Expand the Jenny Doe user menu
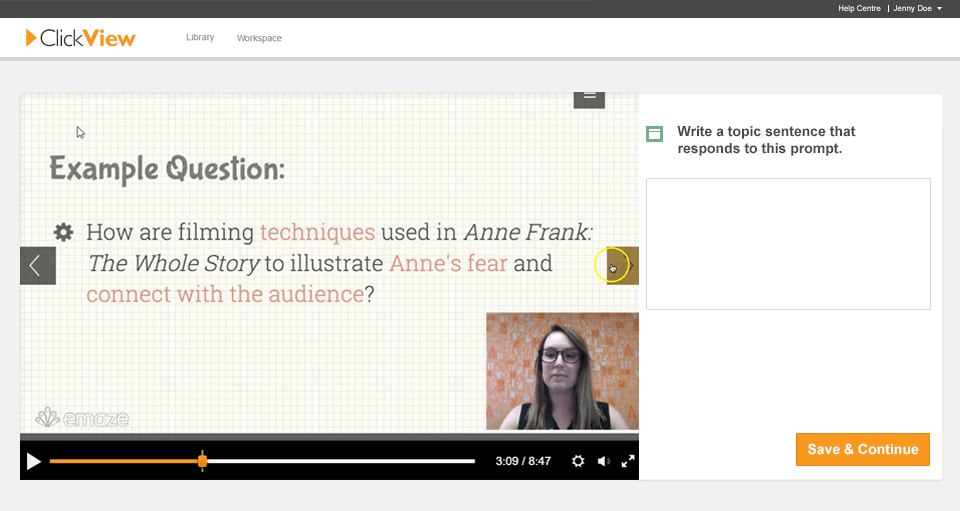This screenshot has width=960, height=511. (x=916, y=8)
